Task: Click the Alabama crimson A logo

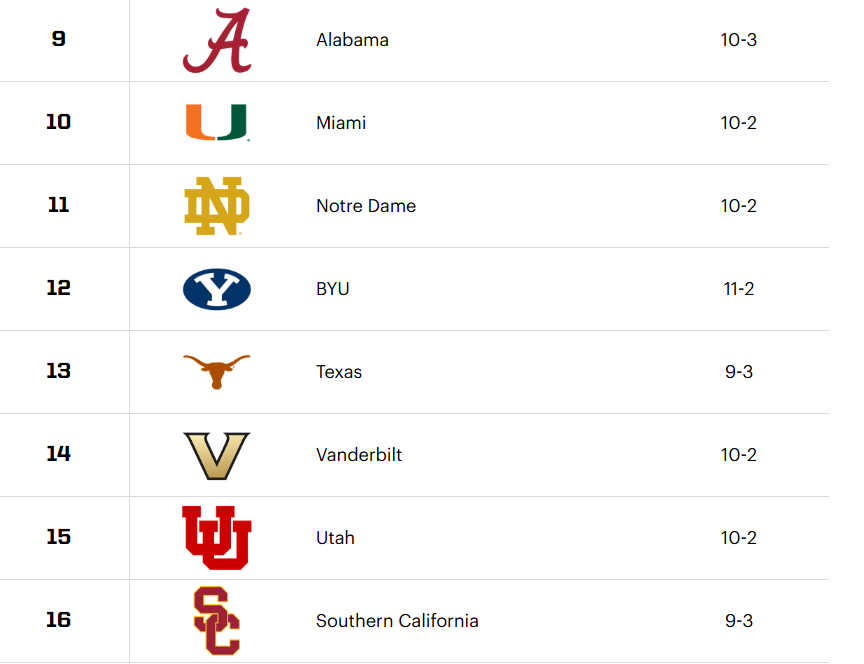Action: (x=216, y=41)
